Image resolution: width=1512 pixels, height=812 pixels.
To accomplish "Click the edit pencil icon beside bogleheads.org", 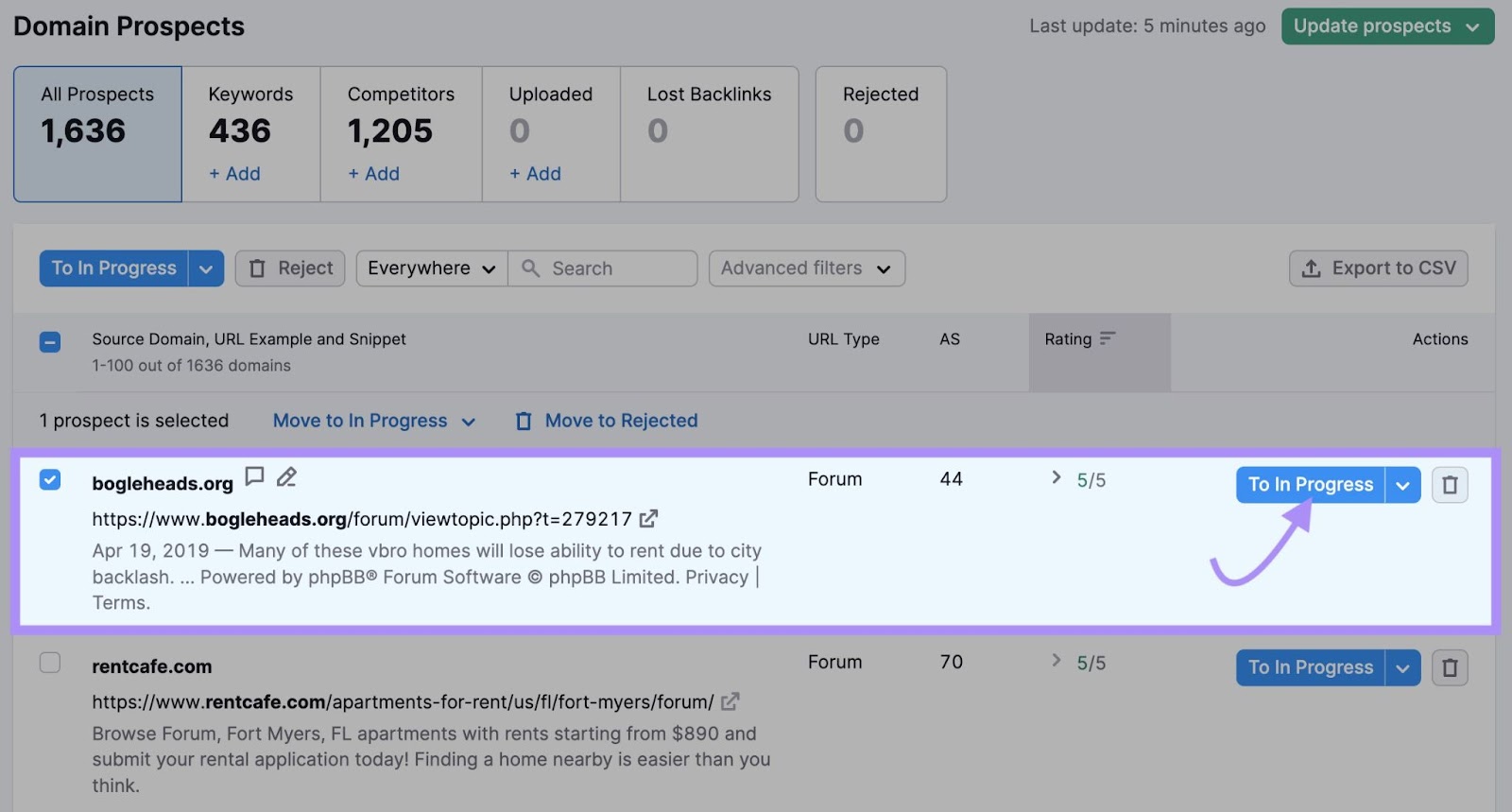I will 286,477.
